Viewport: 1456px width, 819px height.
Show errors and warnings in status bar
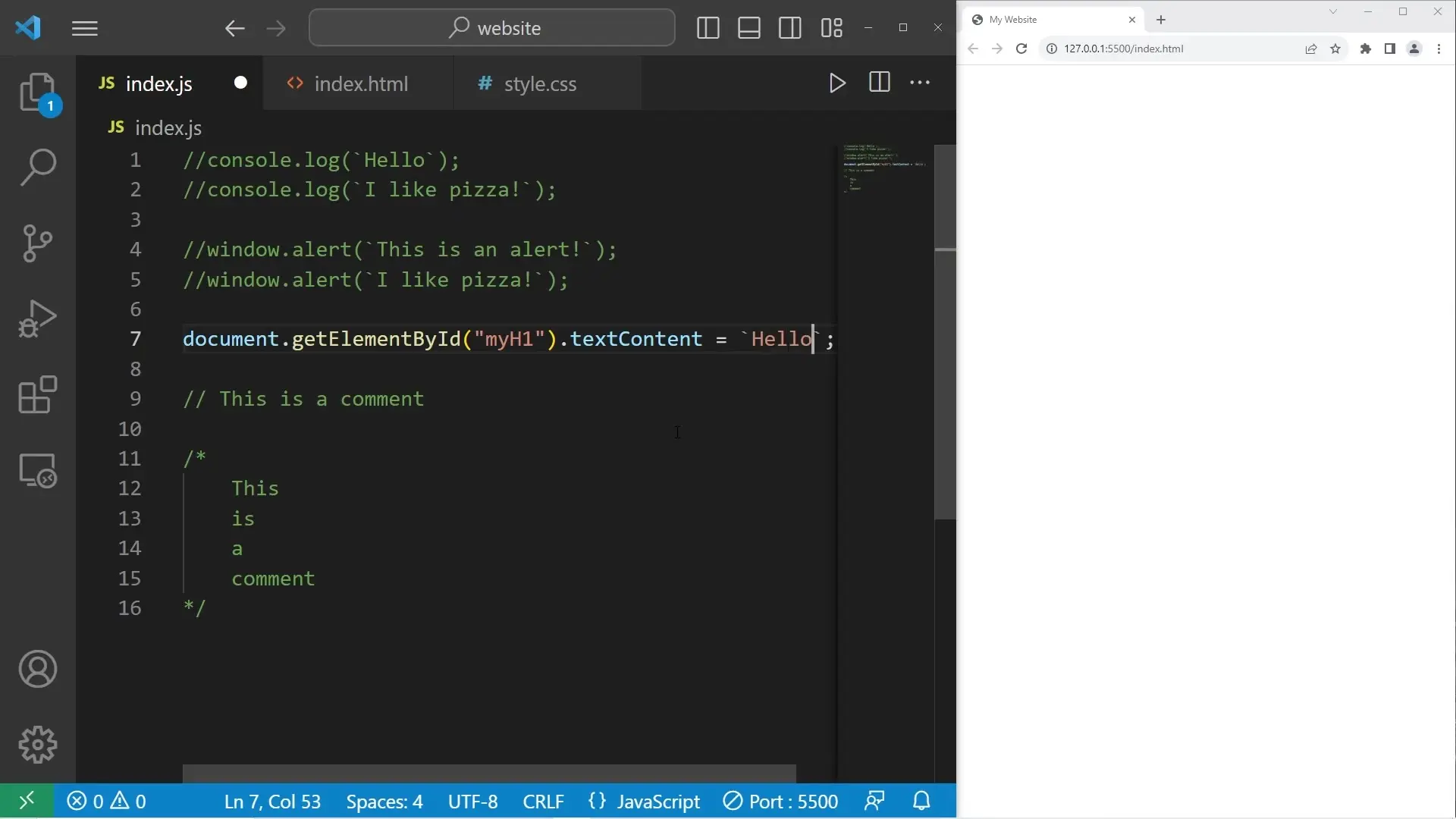106,801
